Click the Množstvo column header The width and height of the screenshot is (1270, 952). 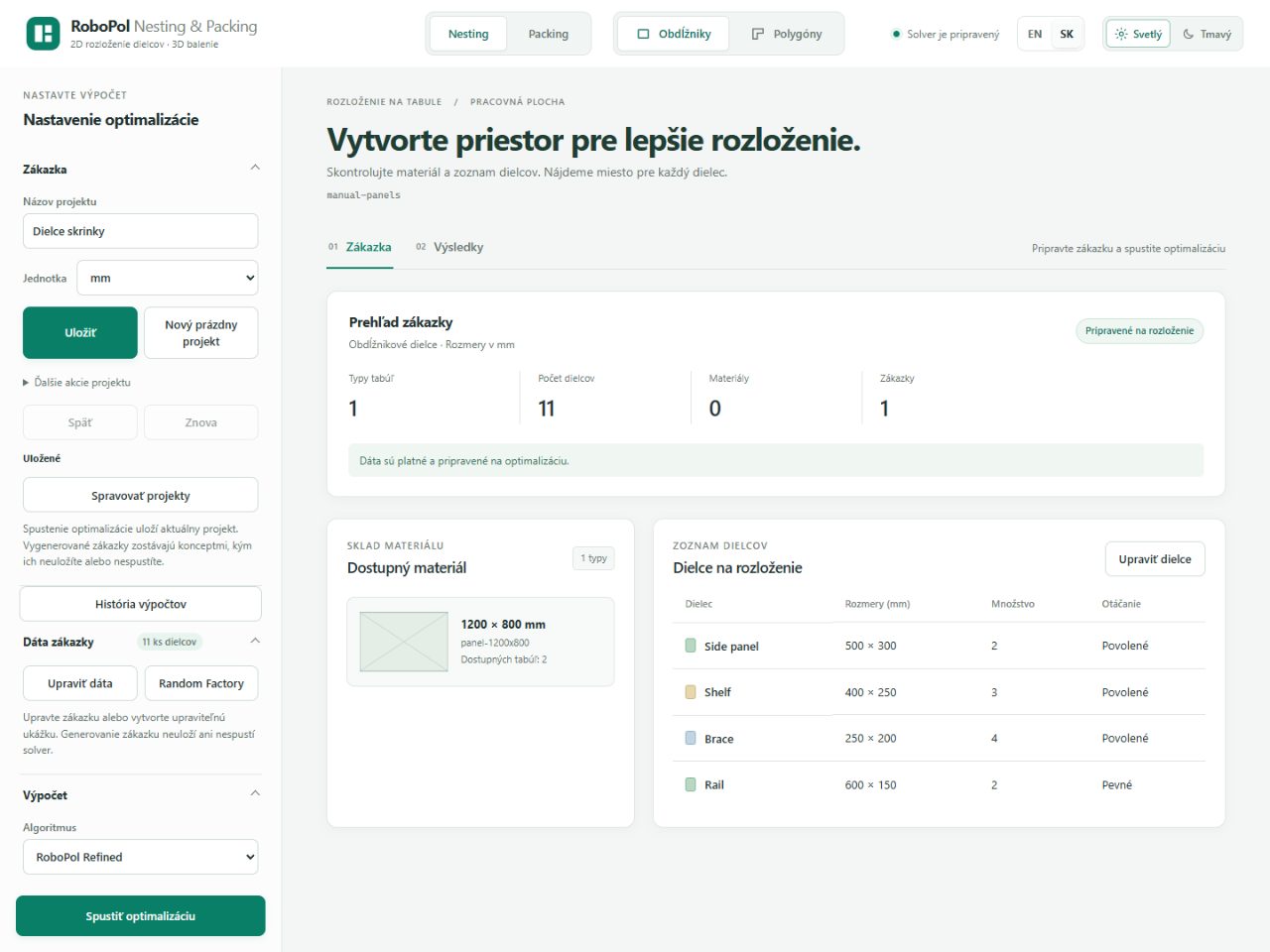coord(1012,604)
